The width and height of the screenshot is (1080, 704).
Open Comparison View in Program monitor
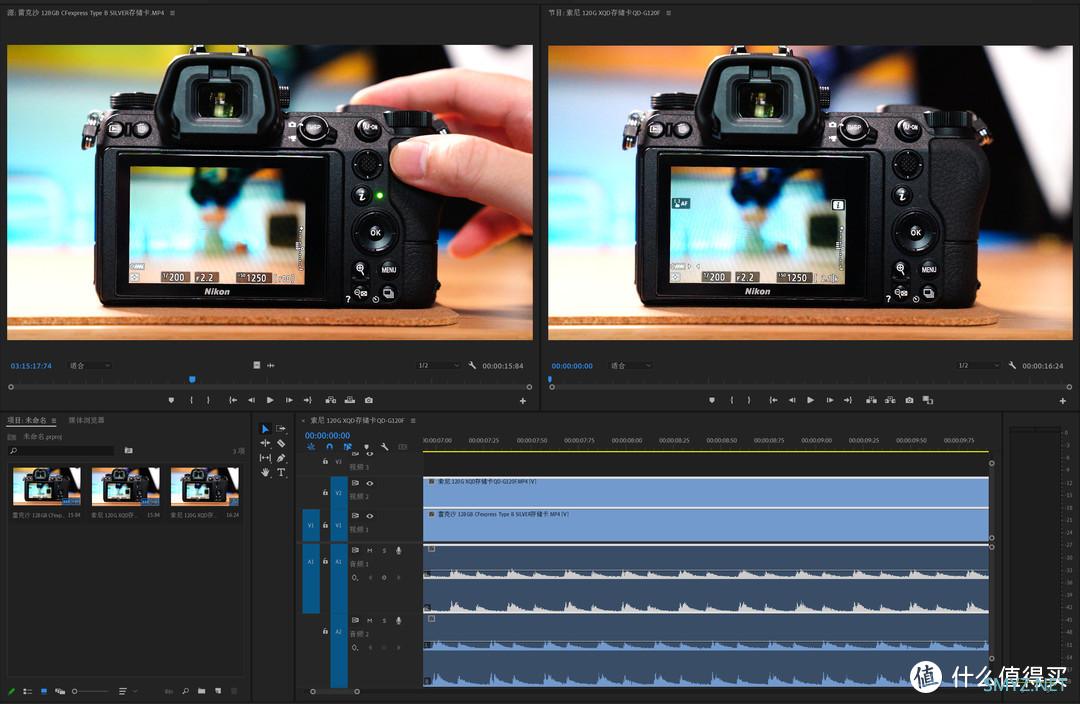click(928, 400)
